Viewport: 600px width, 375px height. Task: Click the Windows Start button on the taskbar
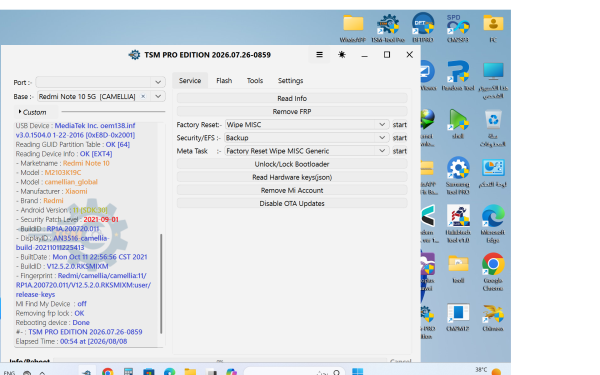pos(357,372)
